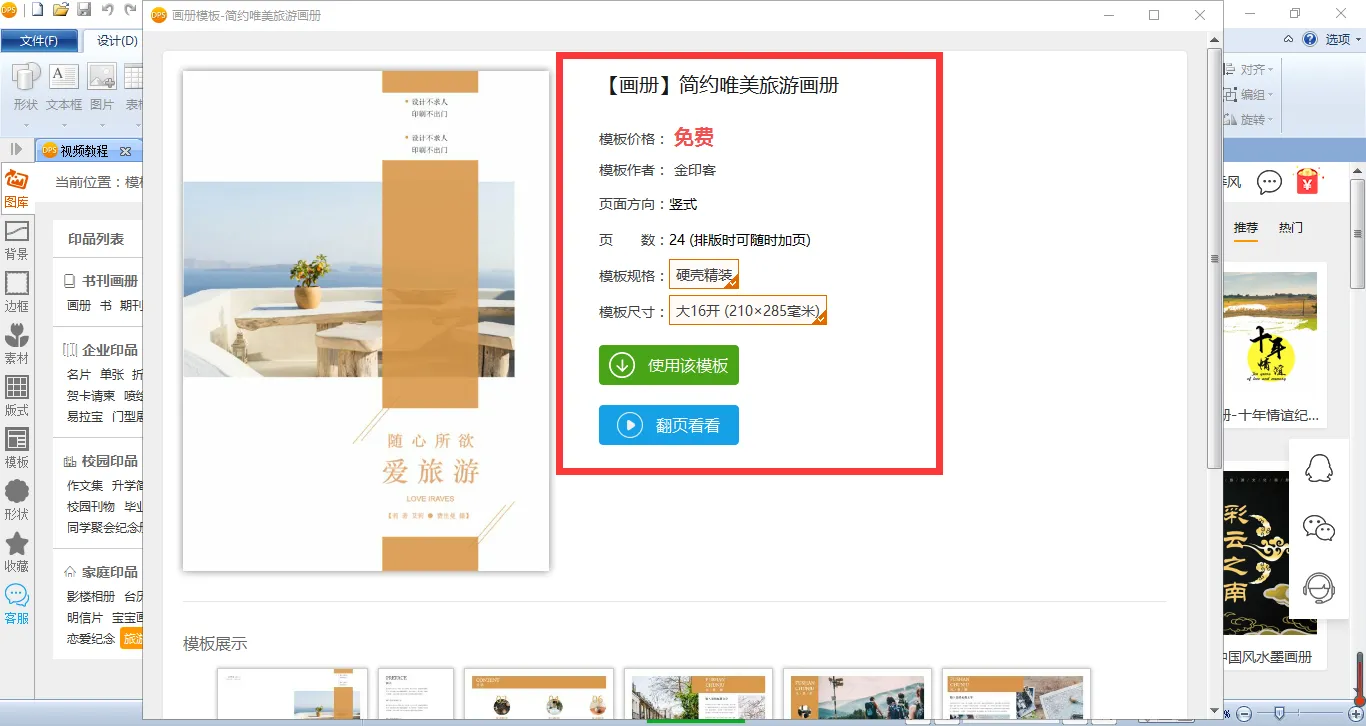Image resolution: width=1366 pixels, height=726 pixels.
Task: Click the zoom slider handle in status bar
Action: pyautogui.click(x=1279, y=713)
